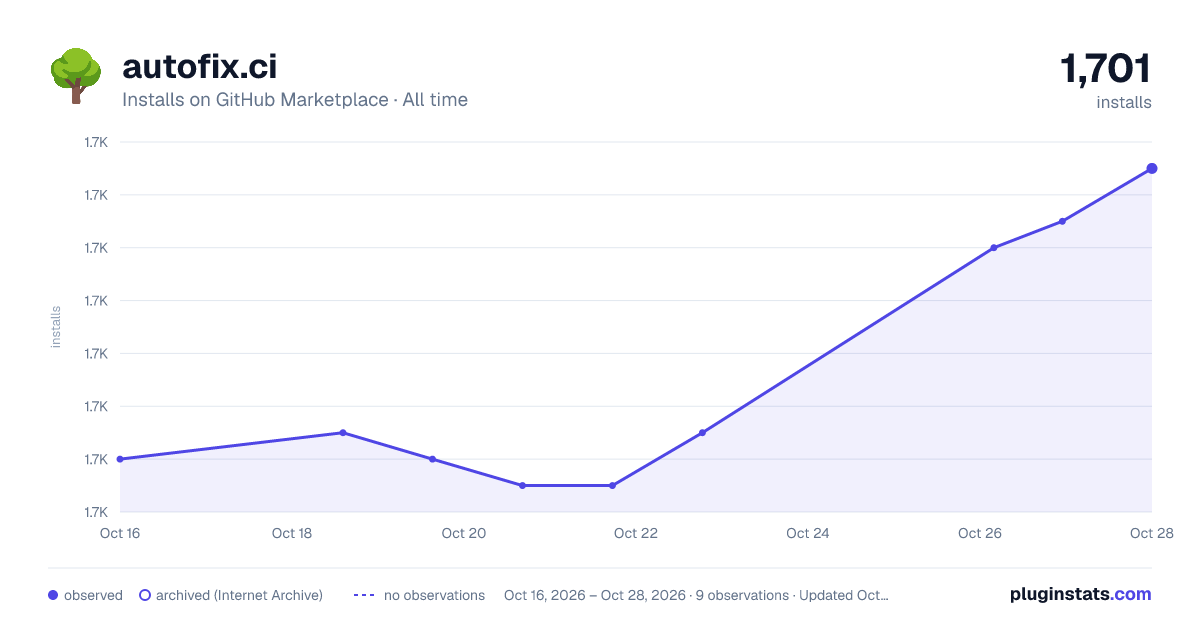Click the Oct 16 data point on chart
This screenshot has width=1200, height=630.
pyautogui.click(x=120, y=459)
